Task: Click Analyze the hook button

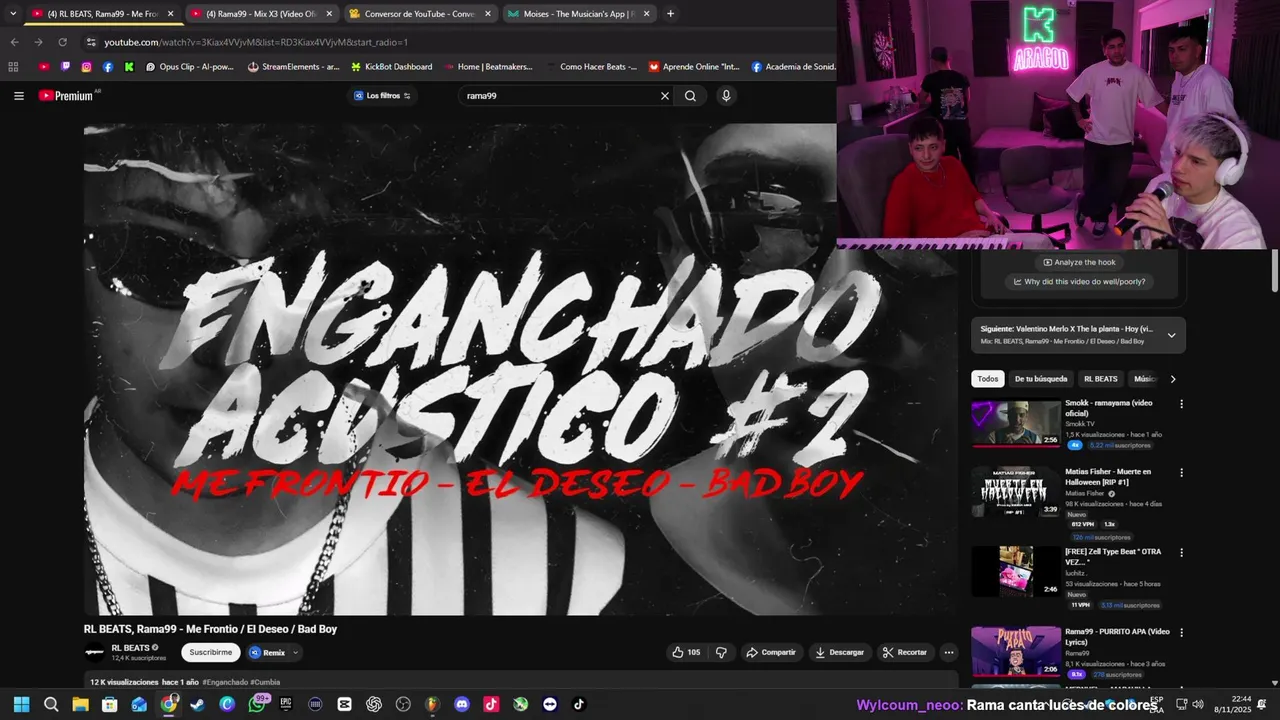Action: (1079, 262)
